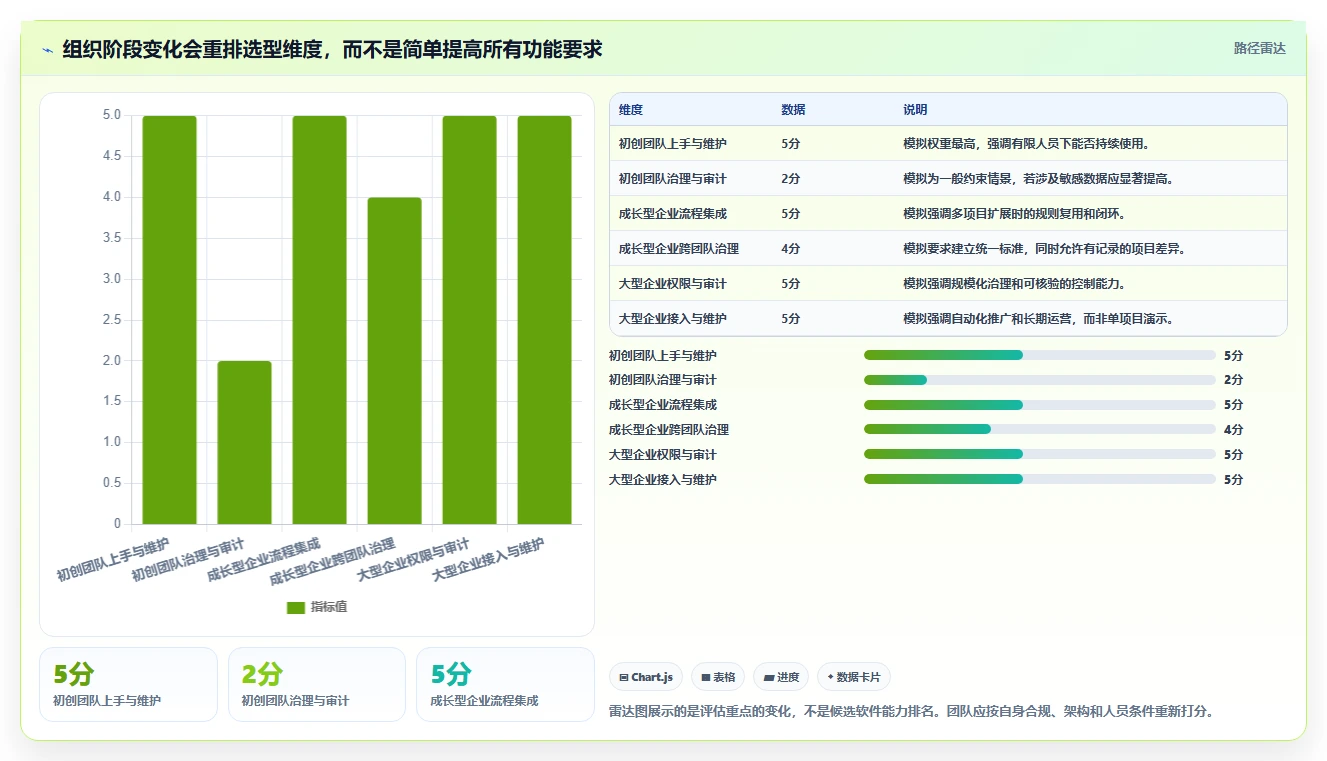This screenshot has width=1327, height=761.
Task: Click progress bar for 大型企业接入与维护
Action: 1040,480
